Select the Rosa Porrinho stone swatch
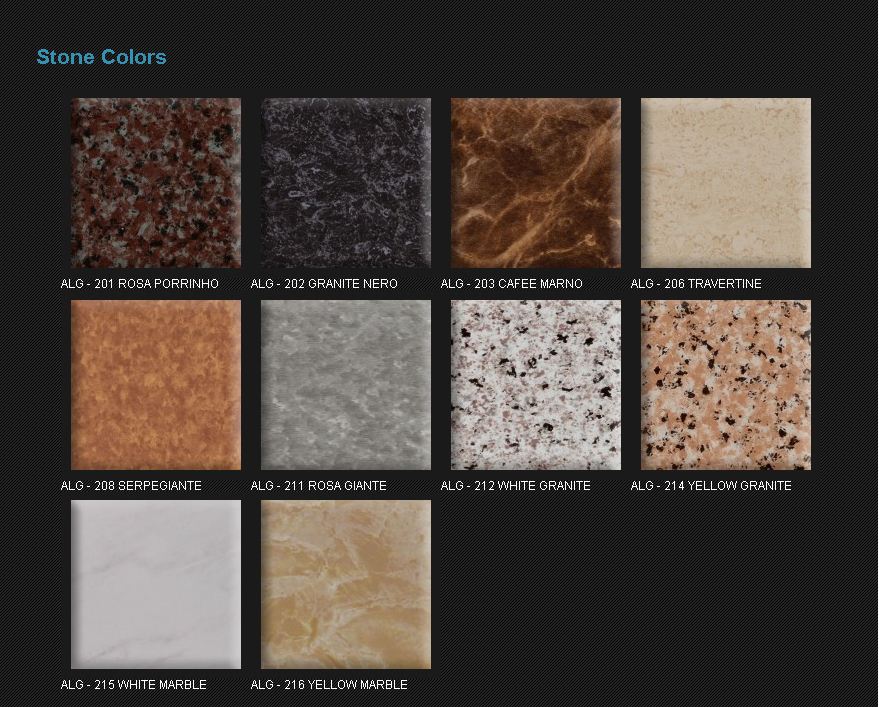 156,183
